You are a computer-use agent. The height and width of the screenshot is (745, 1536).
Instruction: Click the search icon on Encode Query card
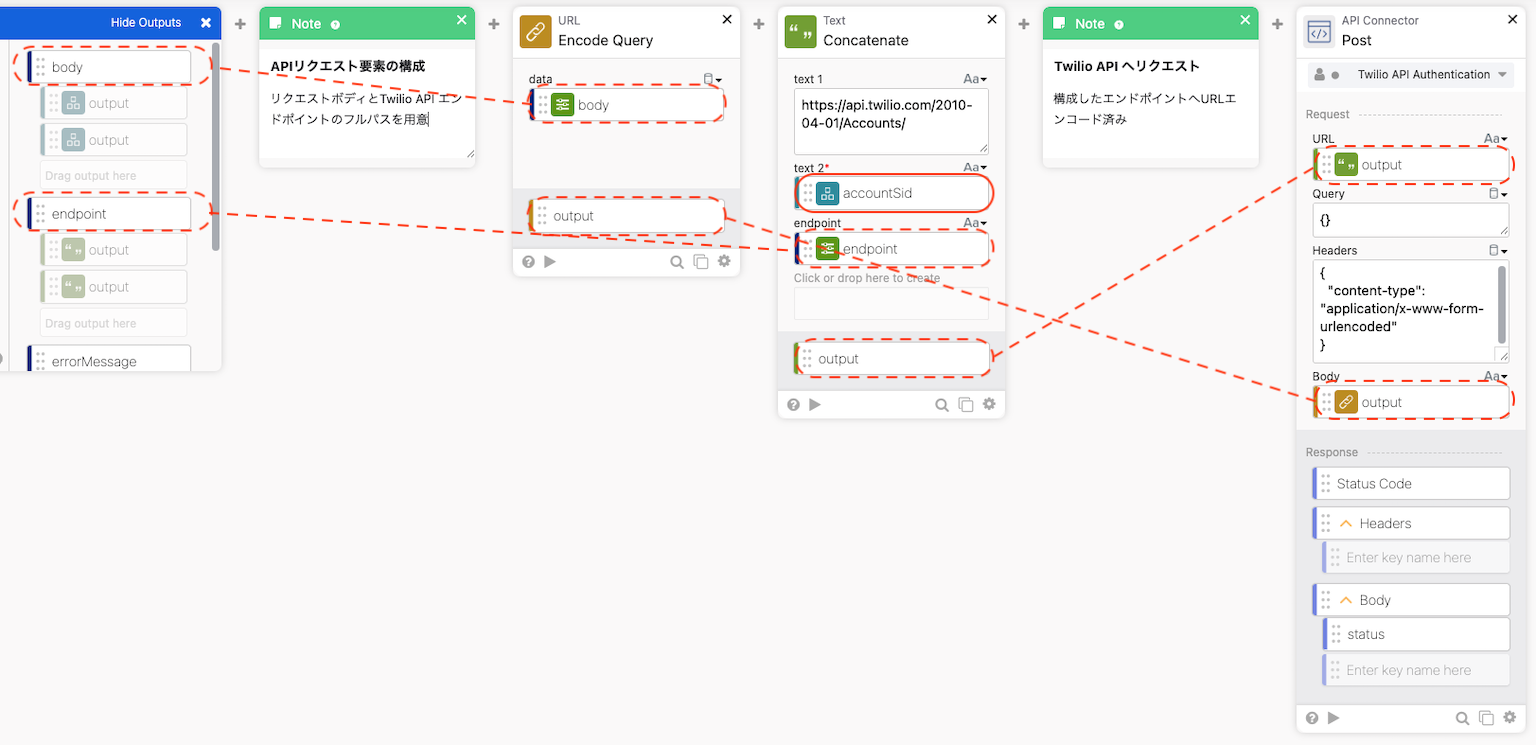[677, 262]
